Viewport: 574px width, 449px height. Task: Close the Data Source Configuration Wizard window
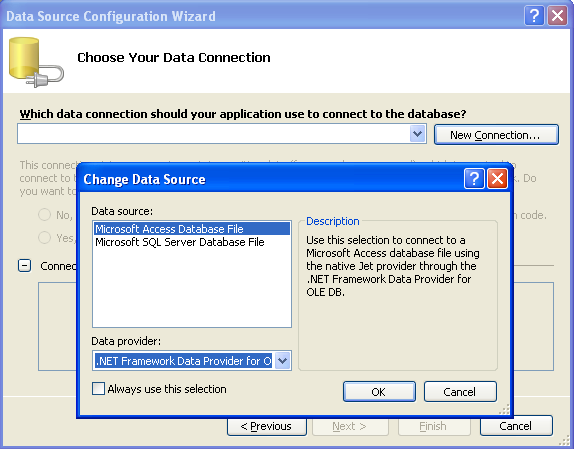coord(557,16)
